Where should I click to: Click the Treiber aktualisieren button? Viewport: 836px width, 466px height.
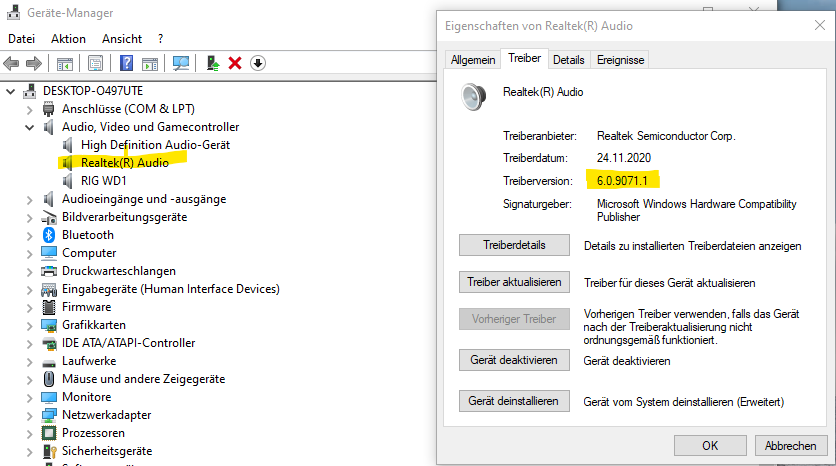tap(514, 282)
